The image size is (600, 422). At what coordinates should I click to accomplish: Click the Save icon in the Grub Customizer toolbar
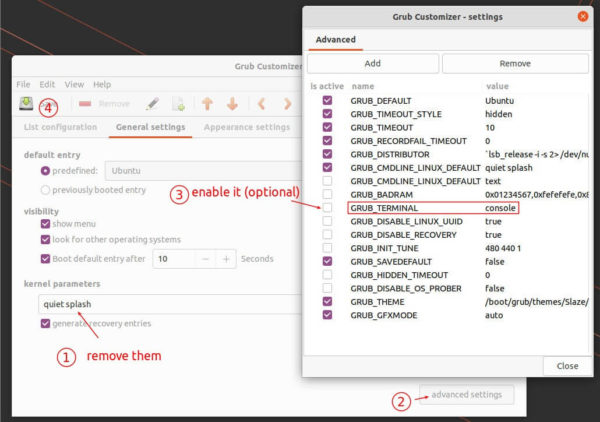coord(26,104)
